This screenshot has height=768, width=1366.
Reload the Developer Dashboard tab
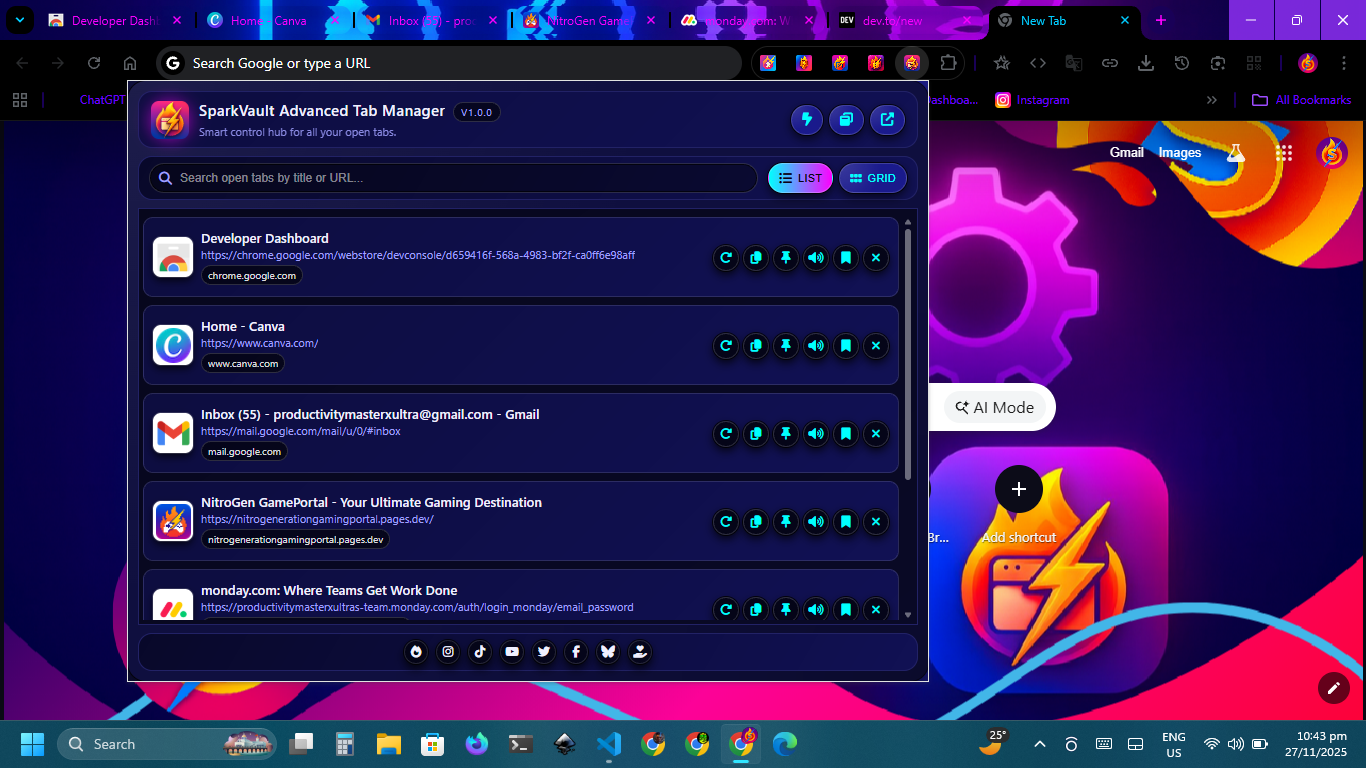click(726, 258)
